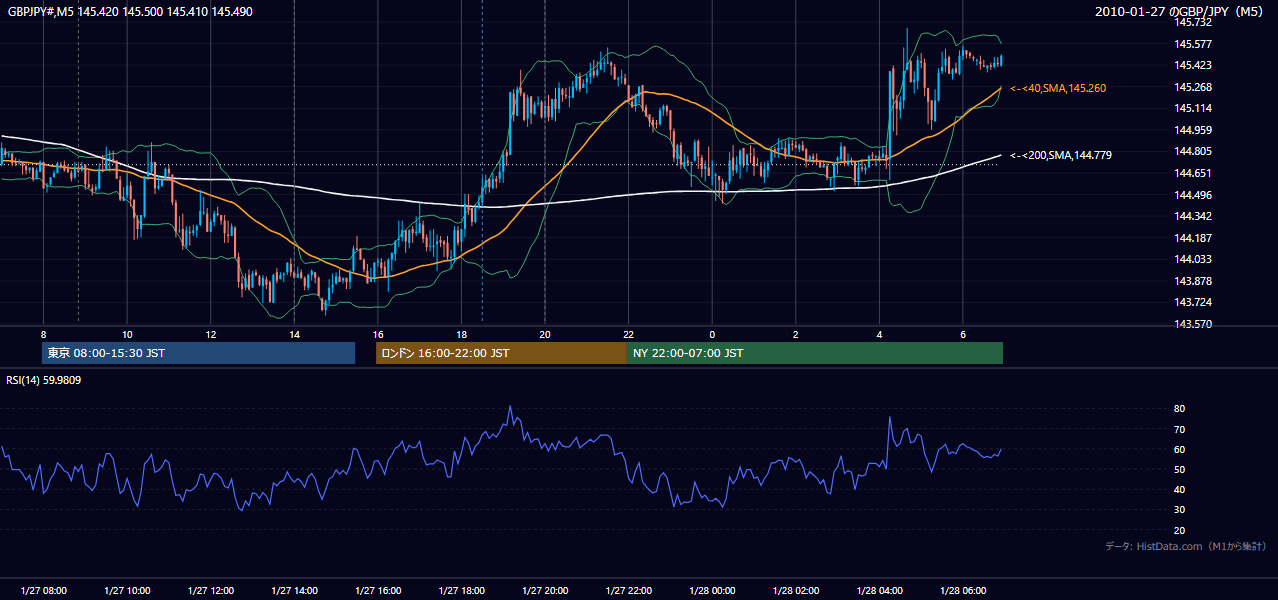
Task: Click the 1/28 04:00 bottom time label
Action: point(879,591)
